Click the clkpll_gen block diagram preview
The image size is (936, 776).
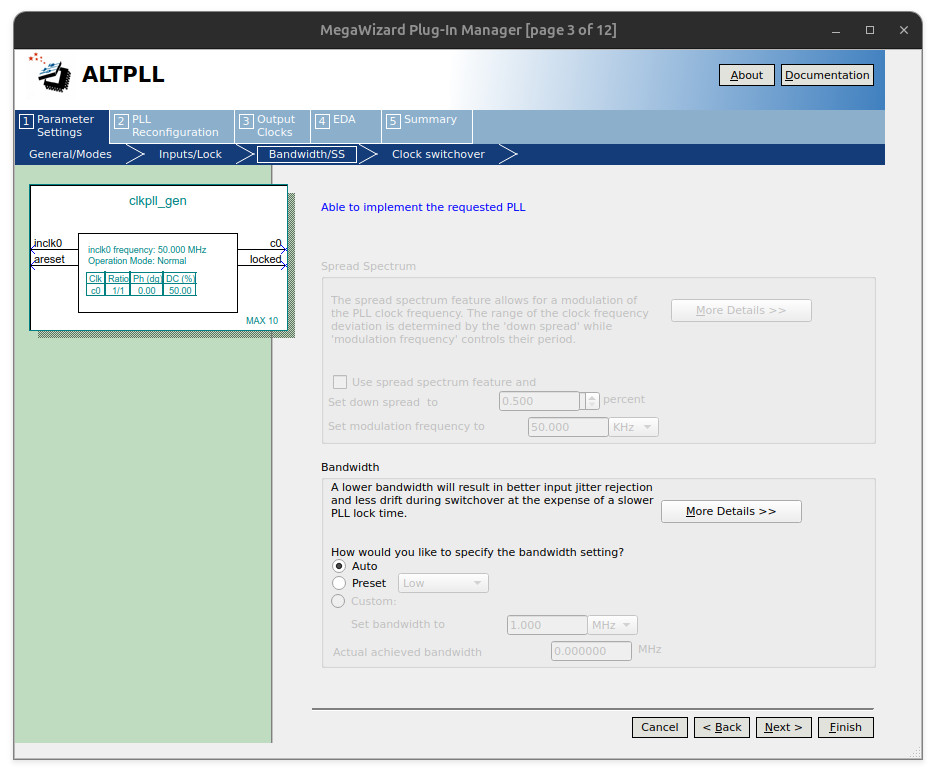pyautogui.click(x=159, y=258)
